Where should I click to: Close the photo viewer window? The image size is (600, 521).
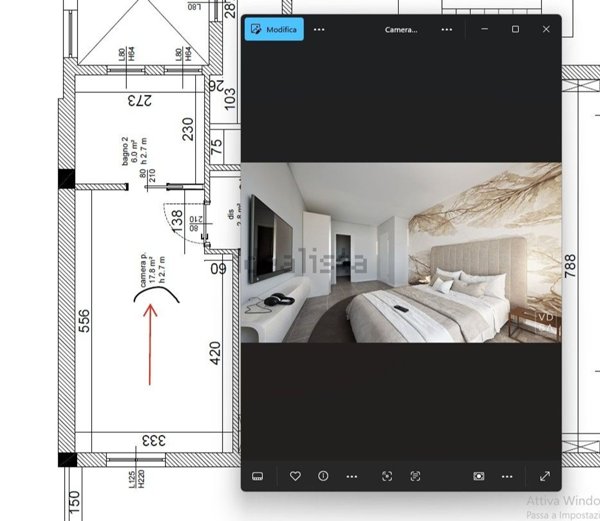click(546, 30)
